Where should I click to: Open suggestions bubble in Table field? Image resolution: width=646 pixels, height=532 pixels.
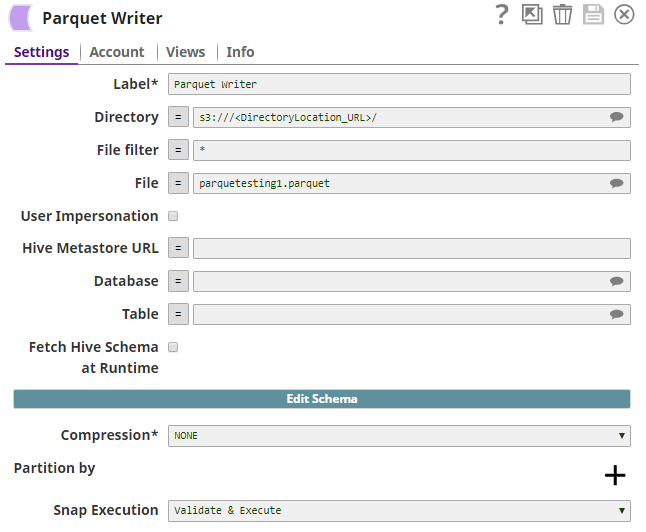617,315
